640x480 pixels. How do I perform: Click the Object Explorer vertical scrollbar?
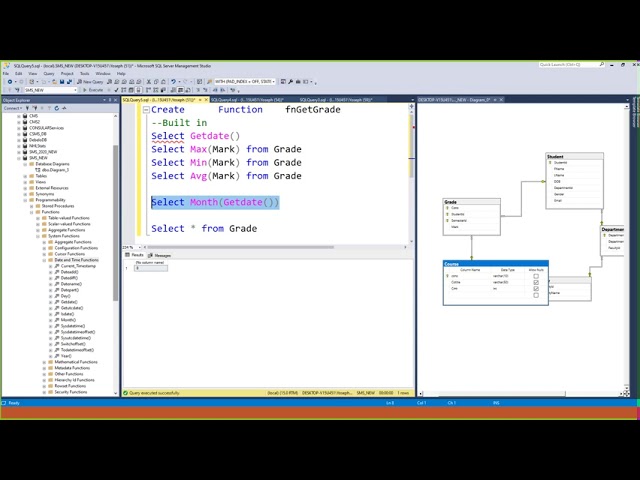click(x=116, y=224)
